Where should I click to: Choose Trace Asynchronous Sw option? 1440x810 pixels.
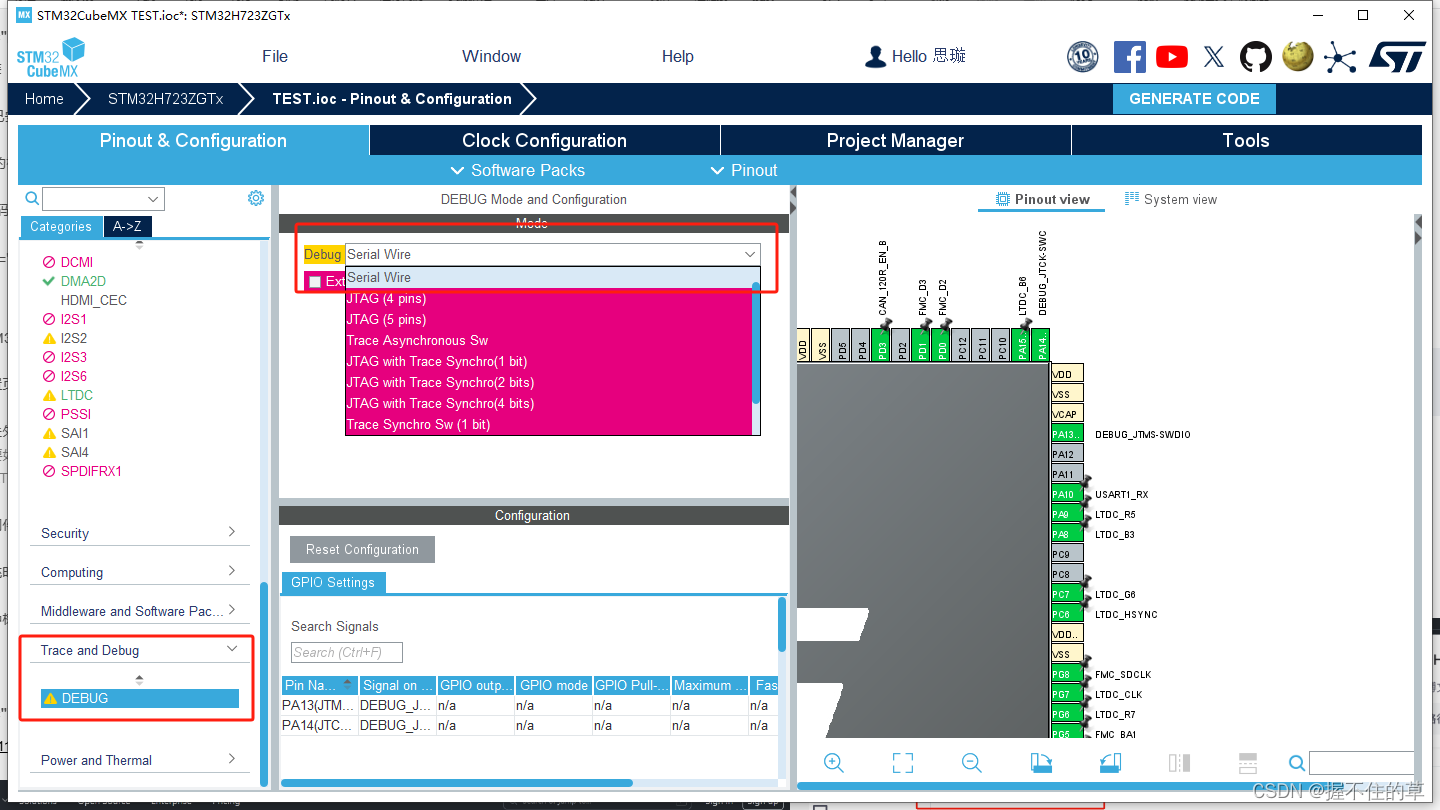tap(548, 340)
